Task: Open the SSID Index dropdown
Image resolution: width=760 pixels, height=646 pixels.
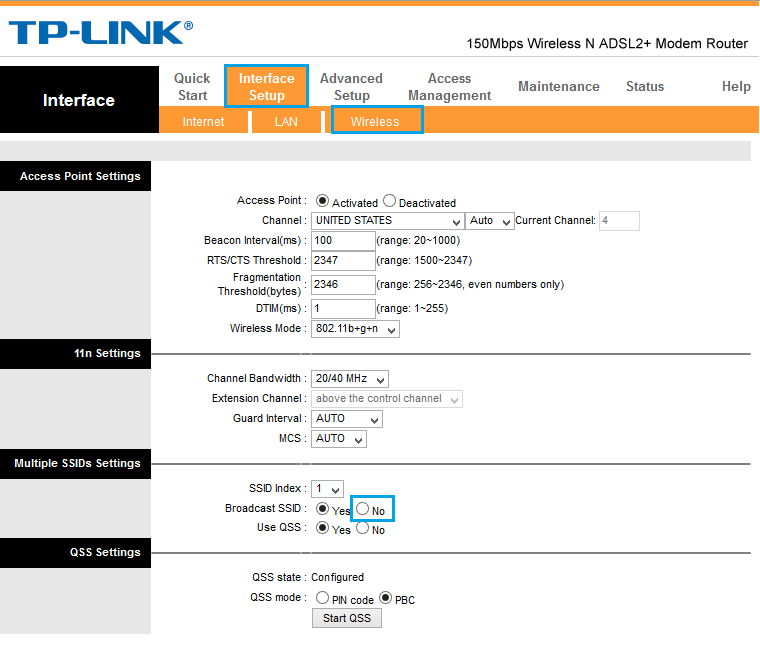Action: click(327, 489)
